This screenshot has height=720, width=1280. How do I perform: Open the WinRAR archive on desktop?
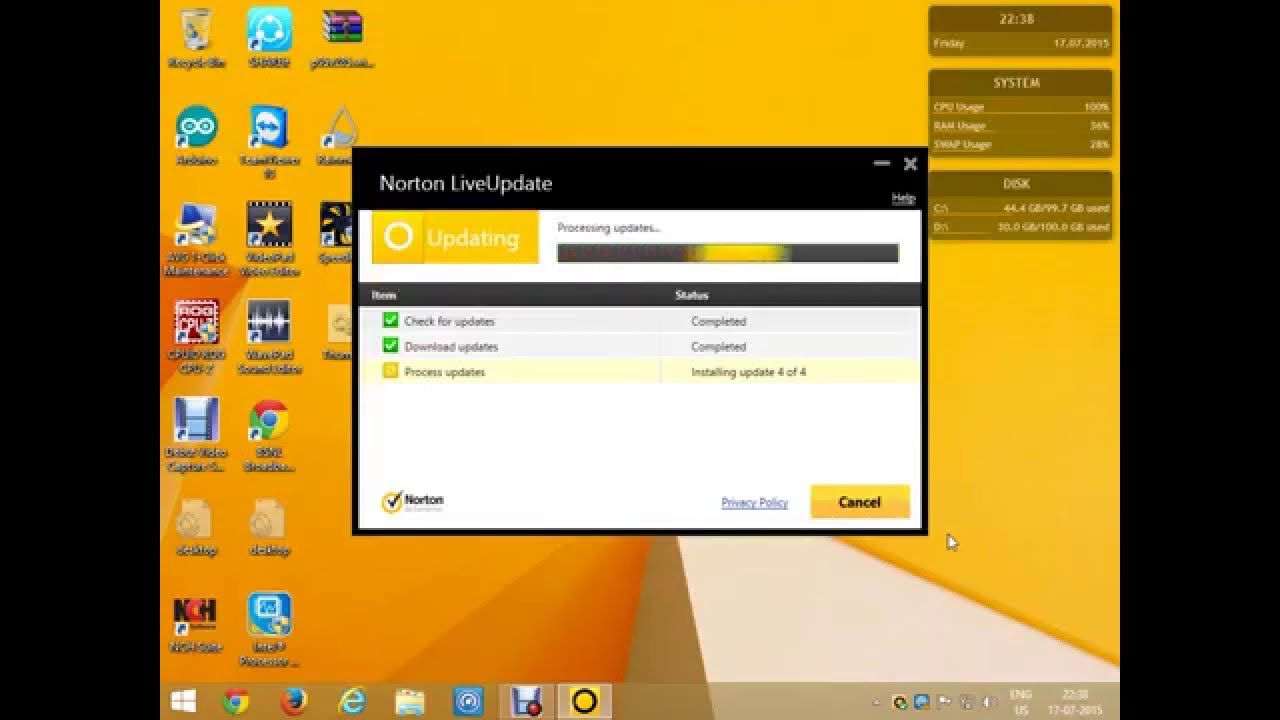pos(342,39)
